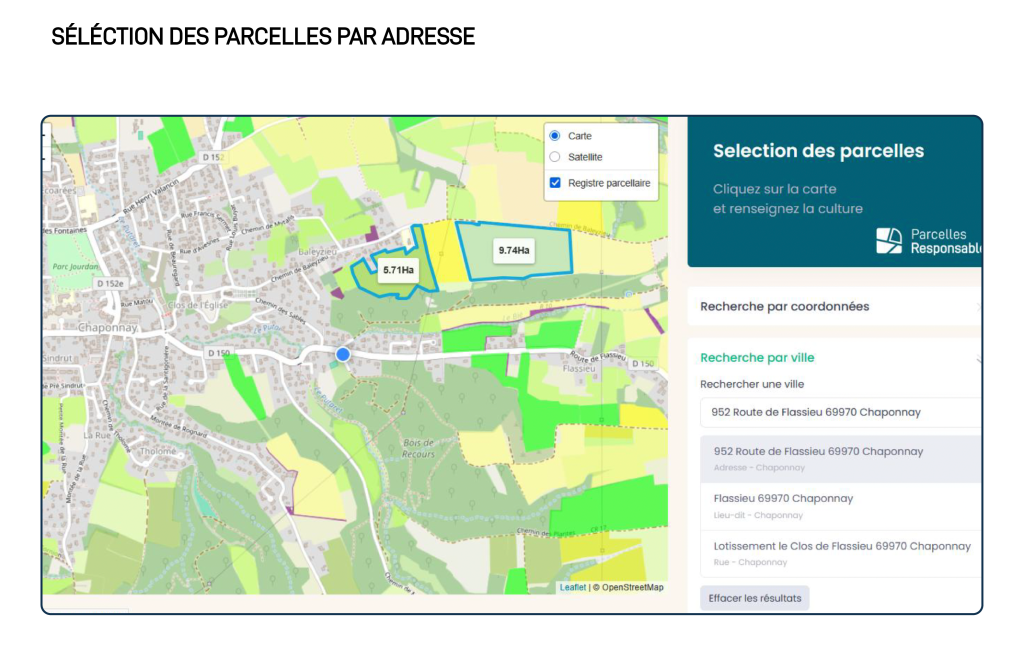Screen dimensions: 1024x649
Task: Click the Leaflet attribution link
Action: [x=571, y=586]
